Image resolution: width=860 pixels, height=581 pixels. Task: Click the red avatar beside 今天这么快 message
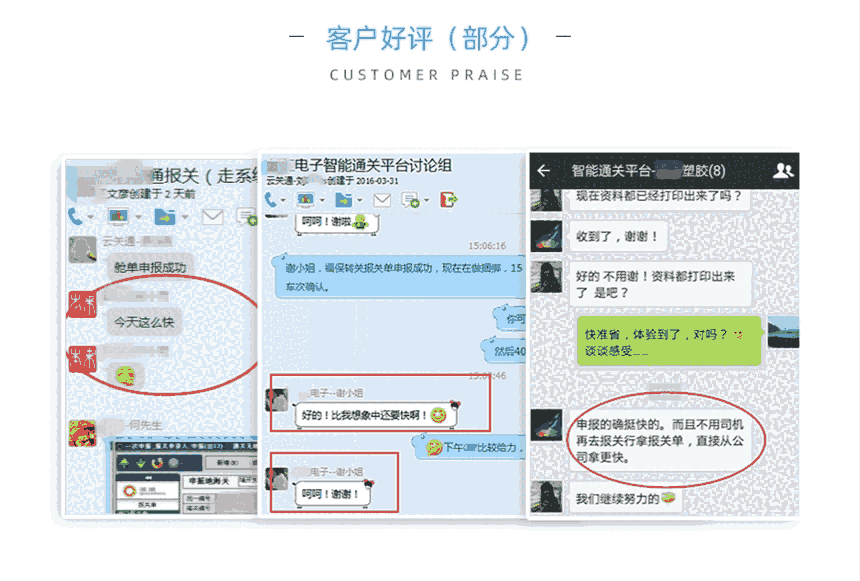(82, 305)
